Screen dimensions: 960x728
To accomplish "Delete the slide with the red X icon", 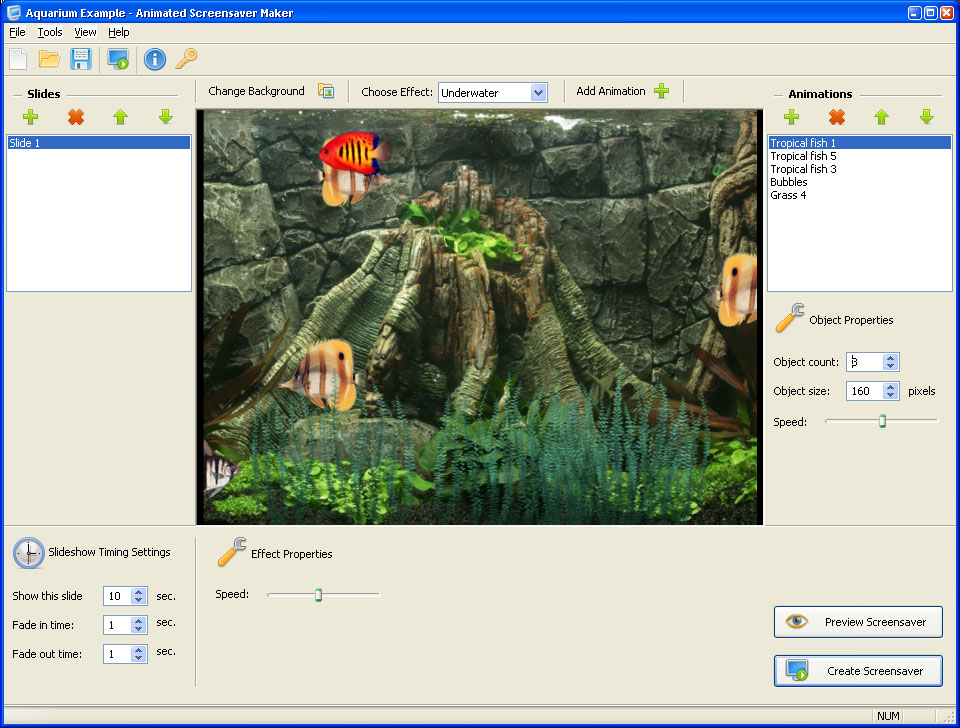I will (76, 116).
